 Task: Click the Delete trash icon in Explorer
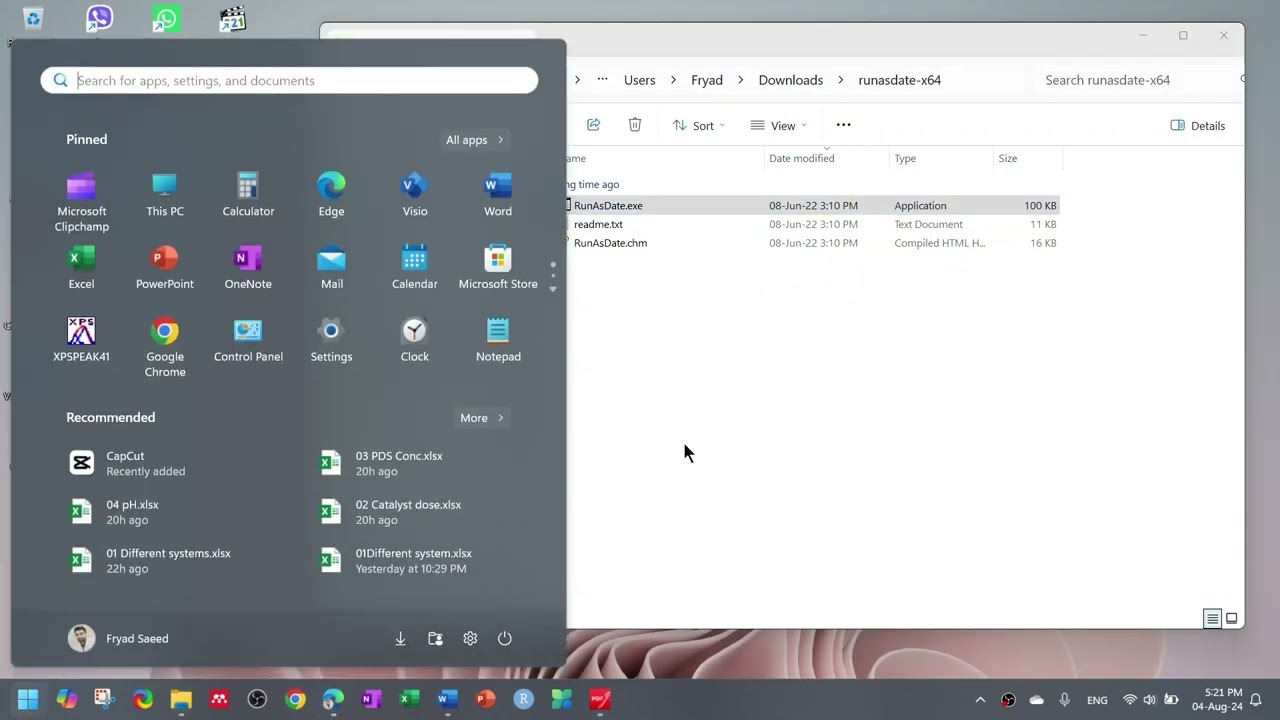coord(634,125)
